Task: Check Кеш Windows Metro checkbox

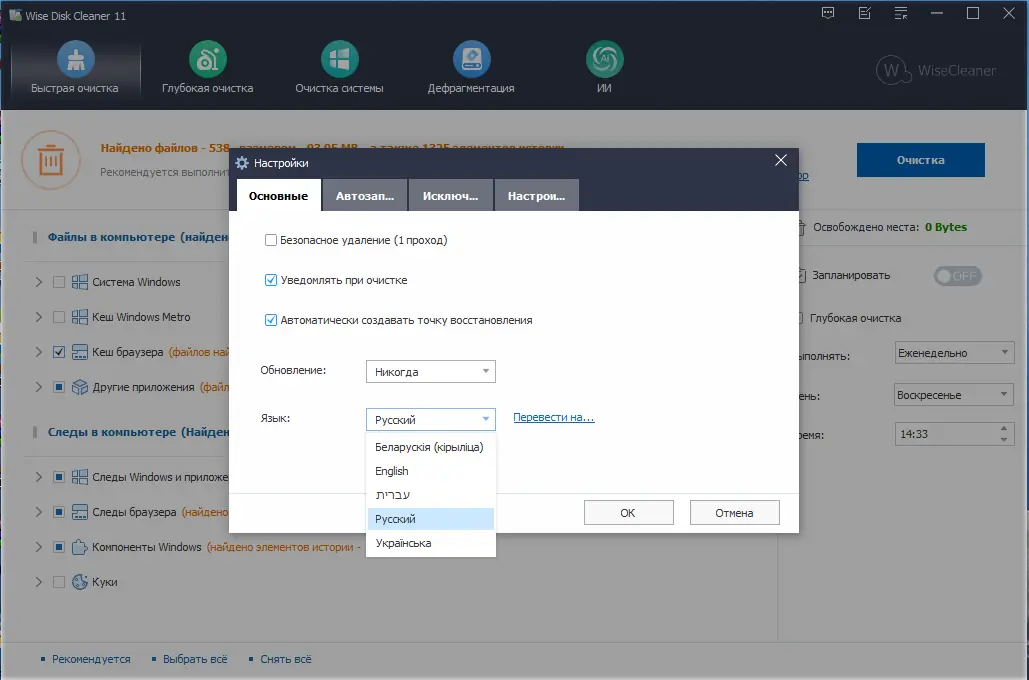Action: [59, 317]
